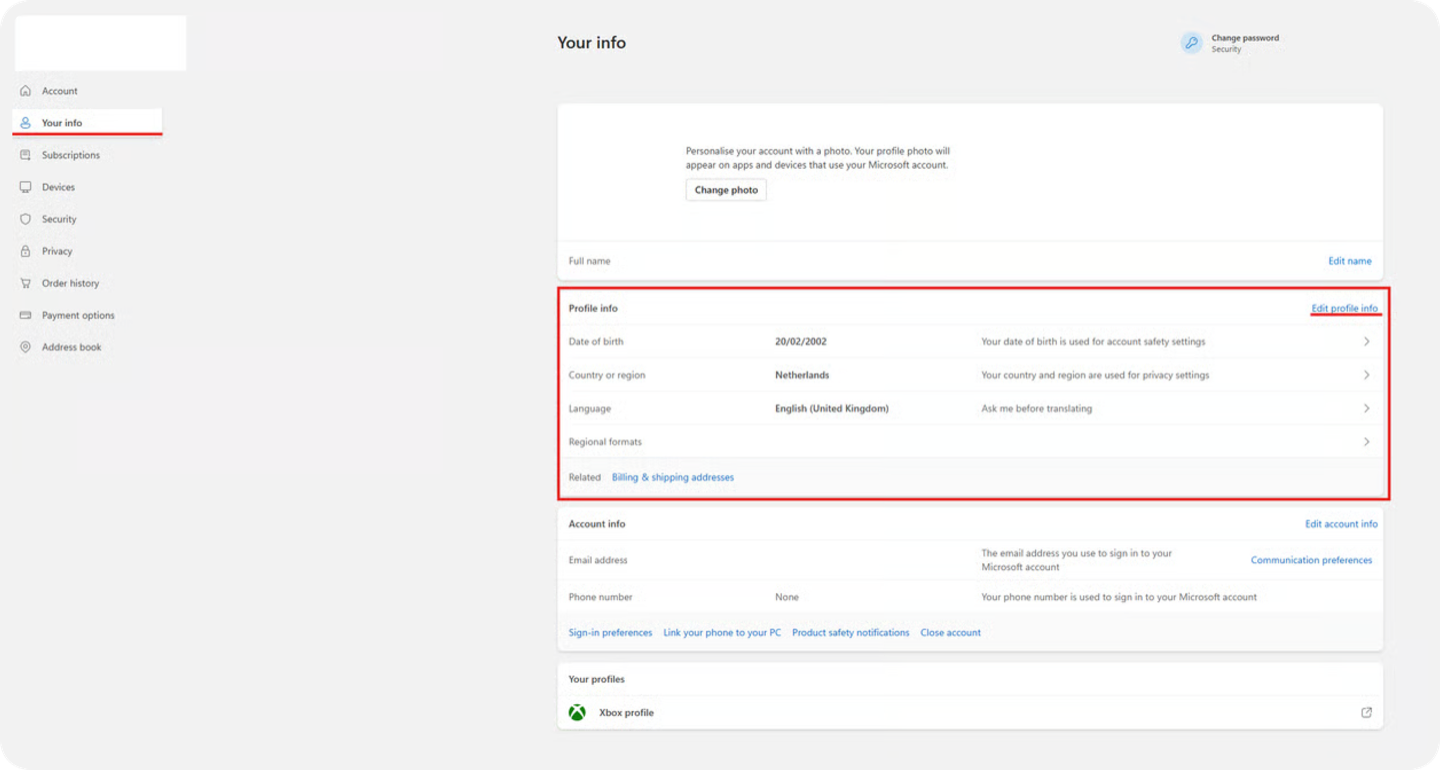This screenshot has height=770, width=1440.
Task: Click the Change password text link
Action: coord(1245,38)
